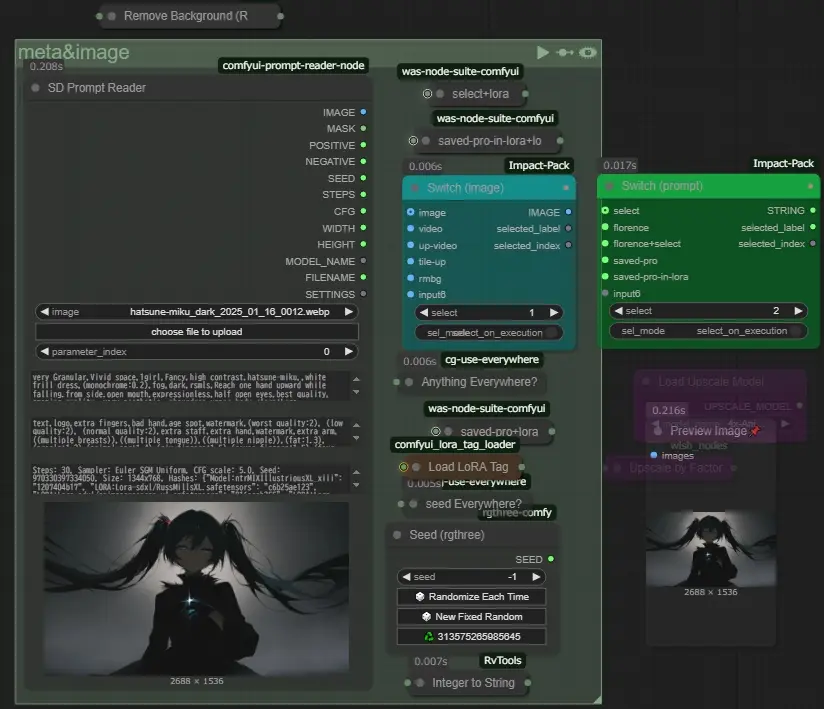Image resolution: width=824 pixels, height=709 pixels.
Task: Click WIDTH output socket
Action: tap(363, 228)
